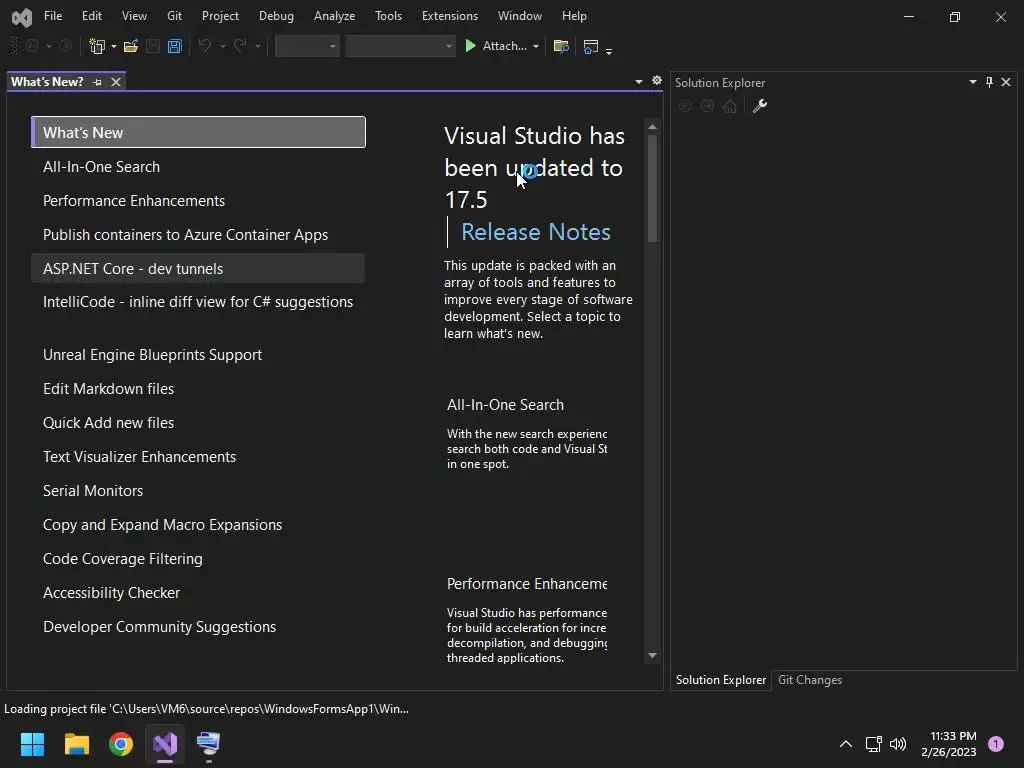Click the green Attach play button

470,46
